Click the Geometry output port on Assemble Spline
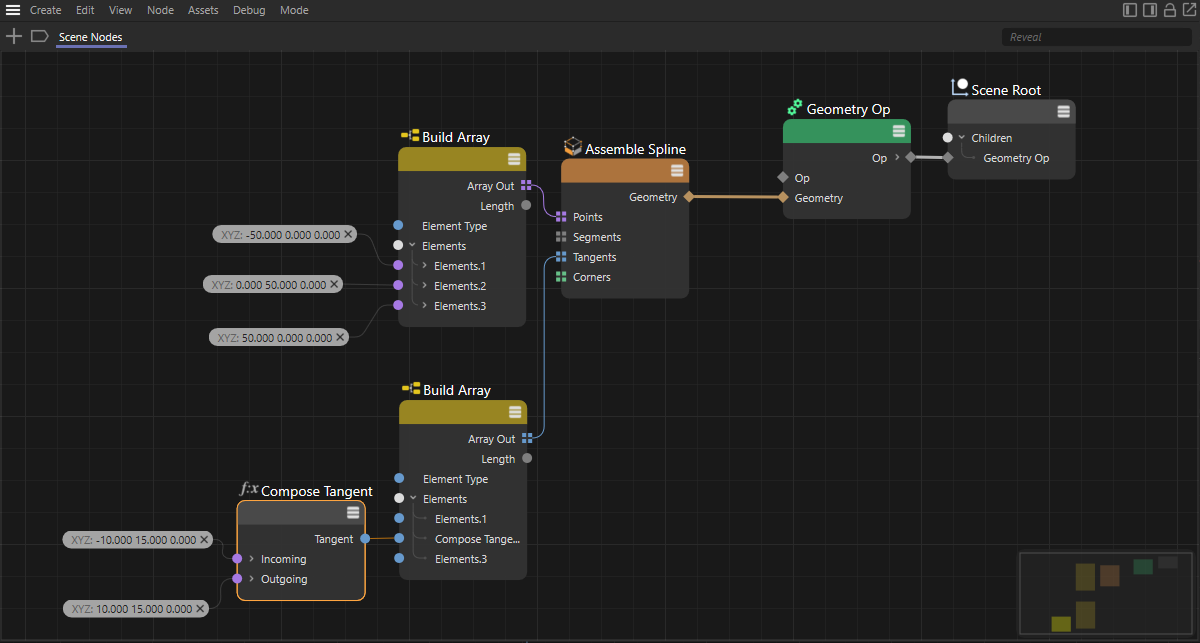Viewport: 1200px width, 643px height. [x=689, y=197]
